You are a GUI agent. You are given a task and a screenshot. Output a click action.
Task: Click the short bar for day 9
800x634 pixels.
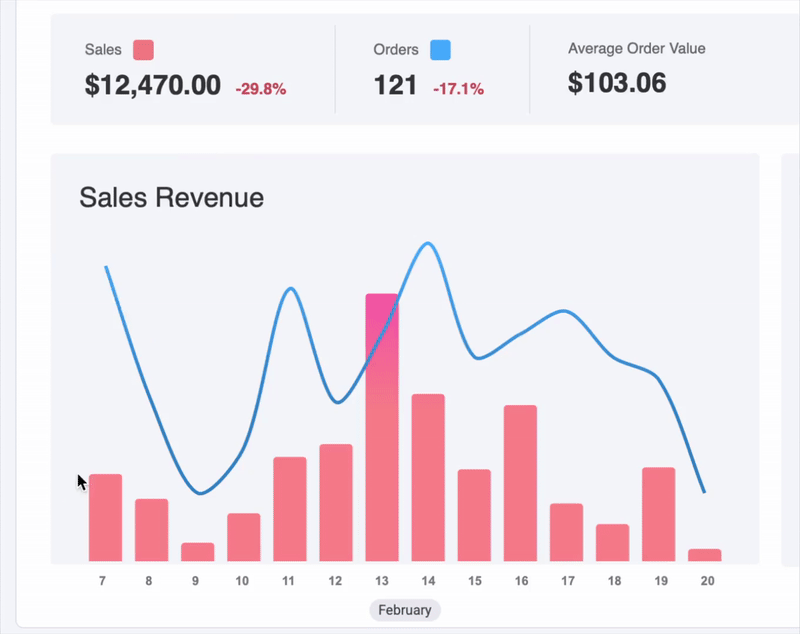click(x=197, y=552)
